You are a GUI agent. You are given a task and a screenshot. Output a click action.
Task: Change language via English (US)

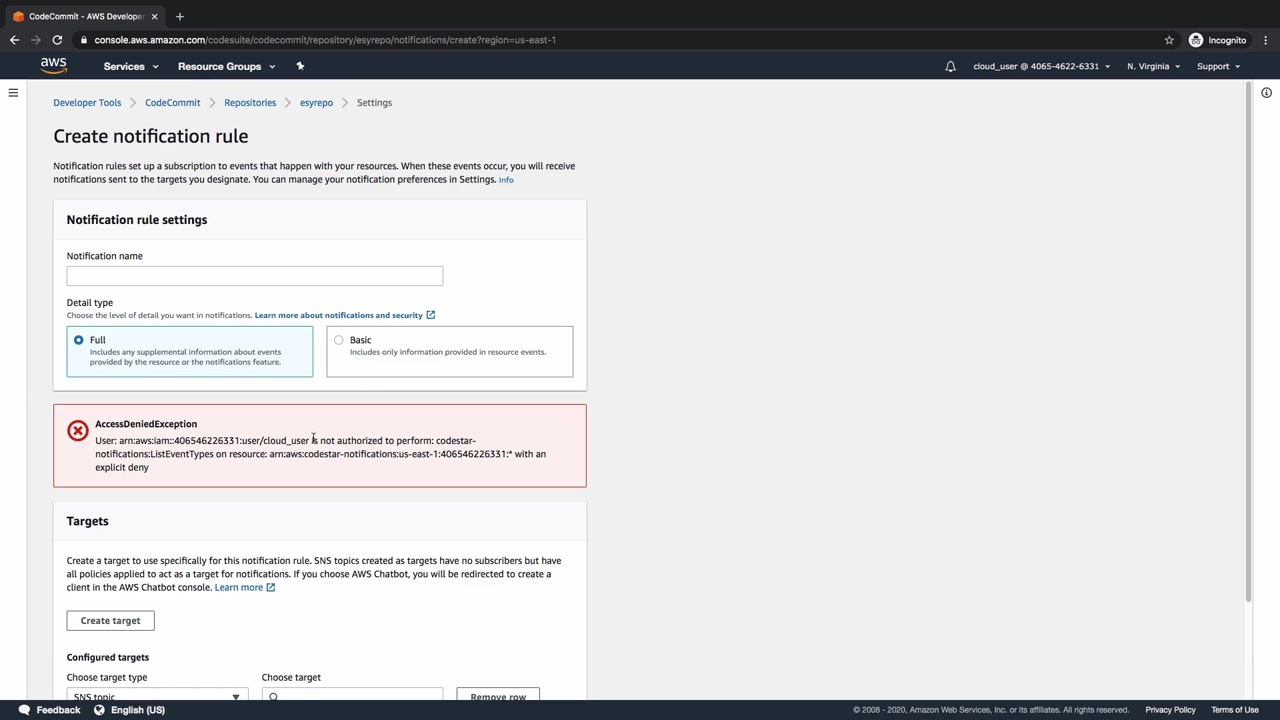(138, 710)
